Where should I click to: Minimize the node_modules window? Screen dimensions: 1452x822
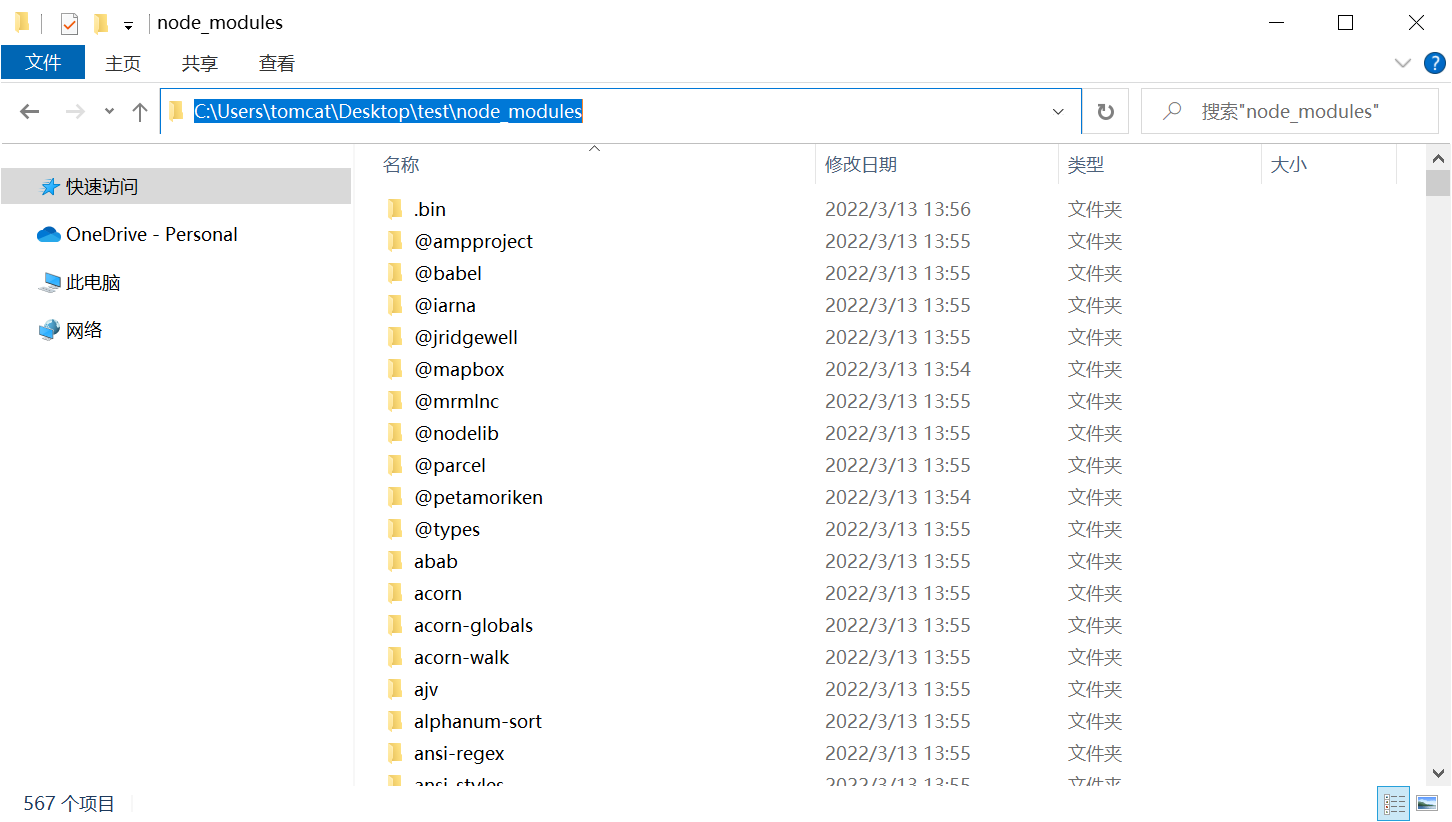1275,22
